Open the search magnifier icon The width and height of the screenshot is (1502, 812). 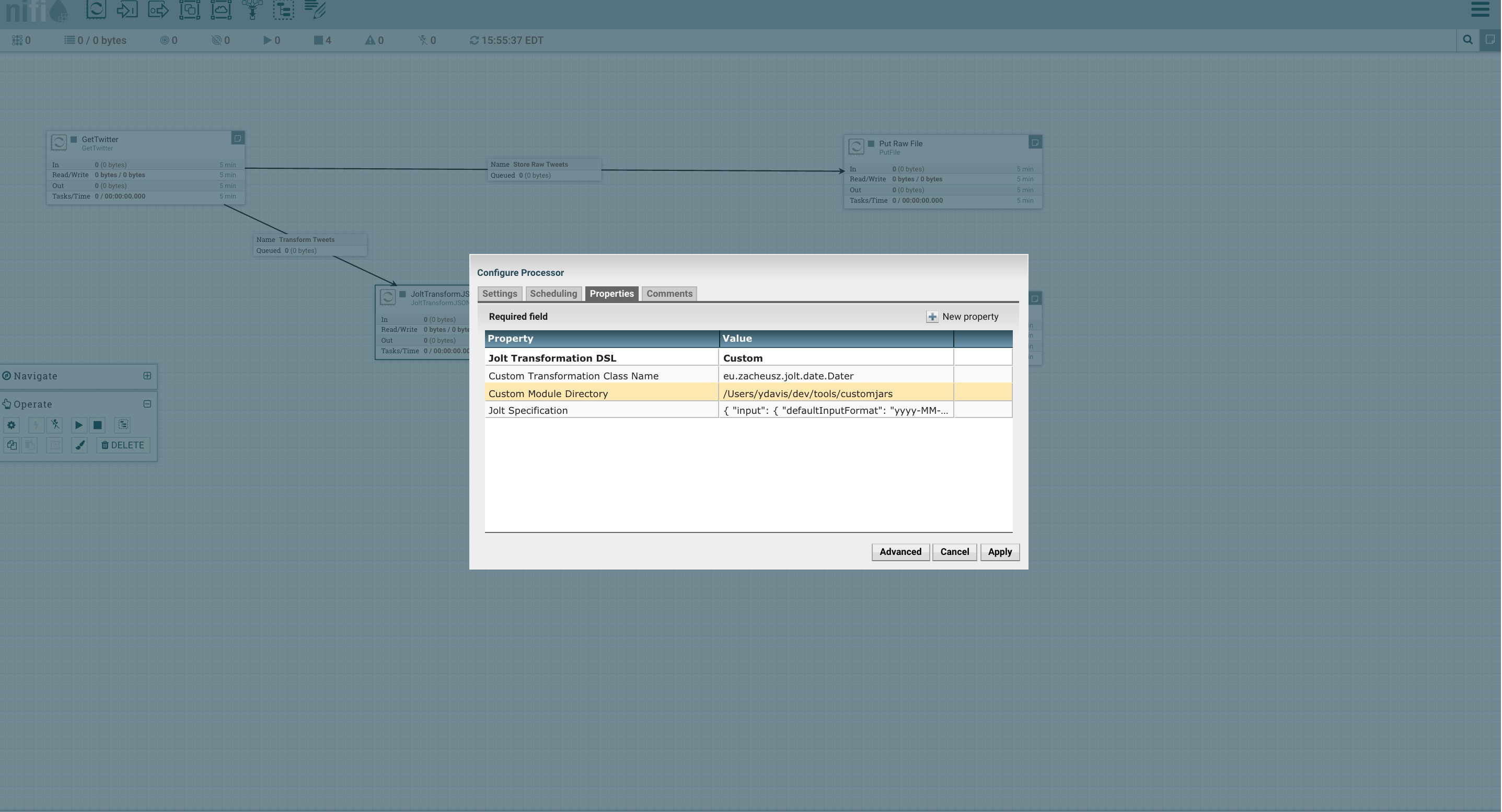tap(1468, 40)
